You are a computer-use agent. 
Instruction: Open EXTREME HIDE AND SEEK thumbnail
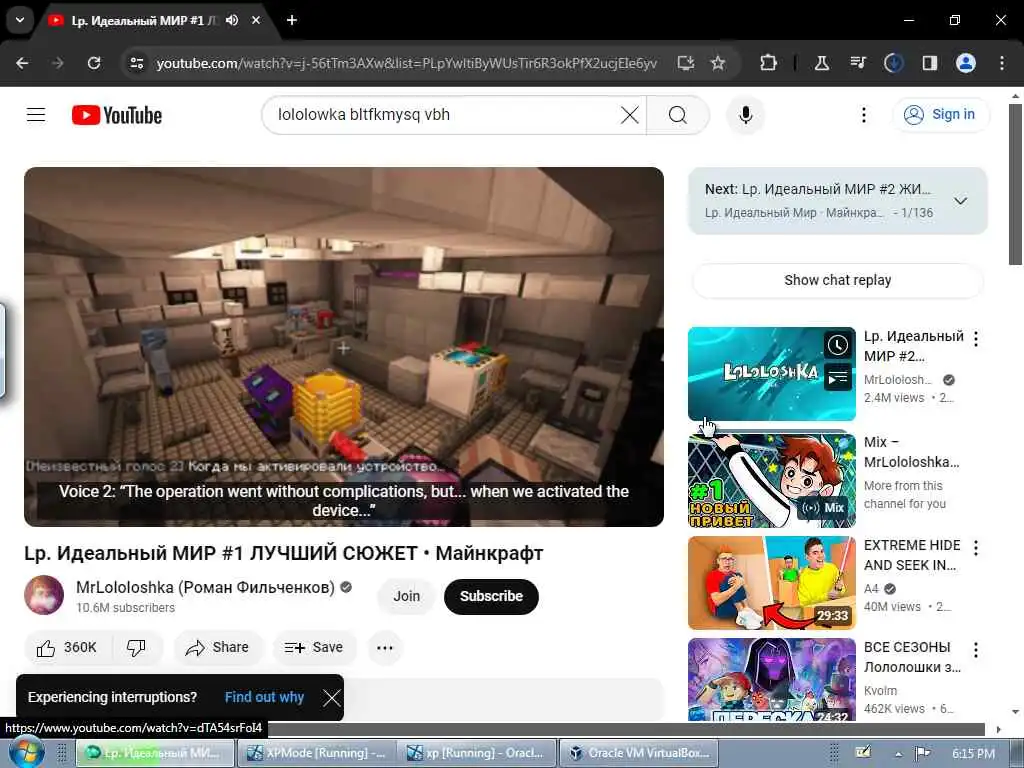(771, 583)
